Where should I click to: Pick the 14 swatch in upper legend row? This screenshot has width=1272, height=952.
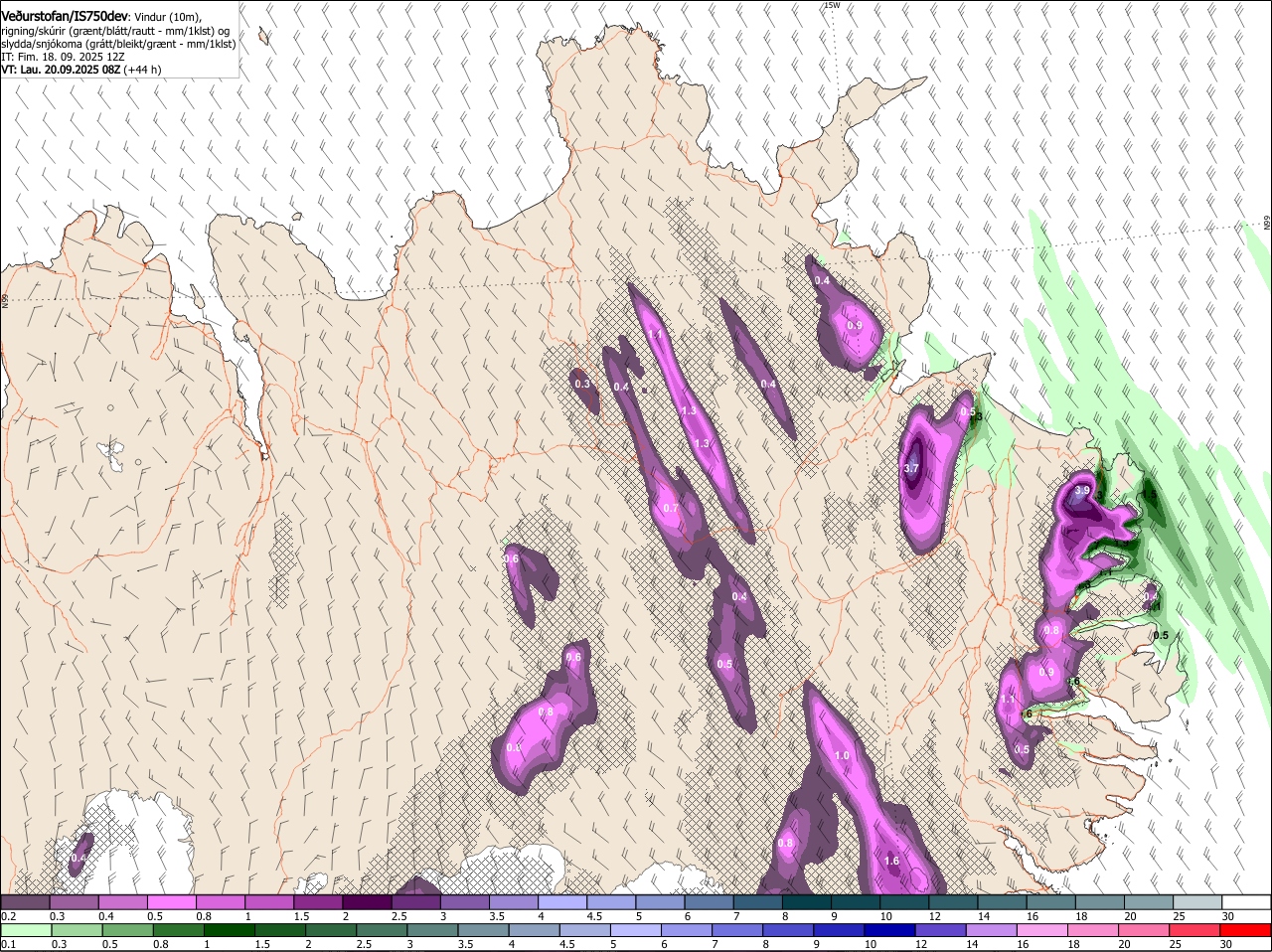click(1002, 902)
